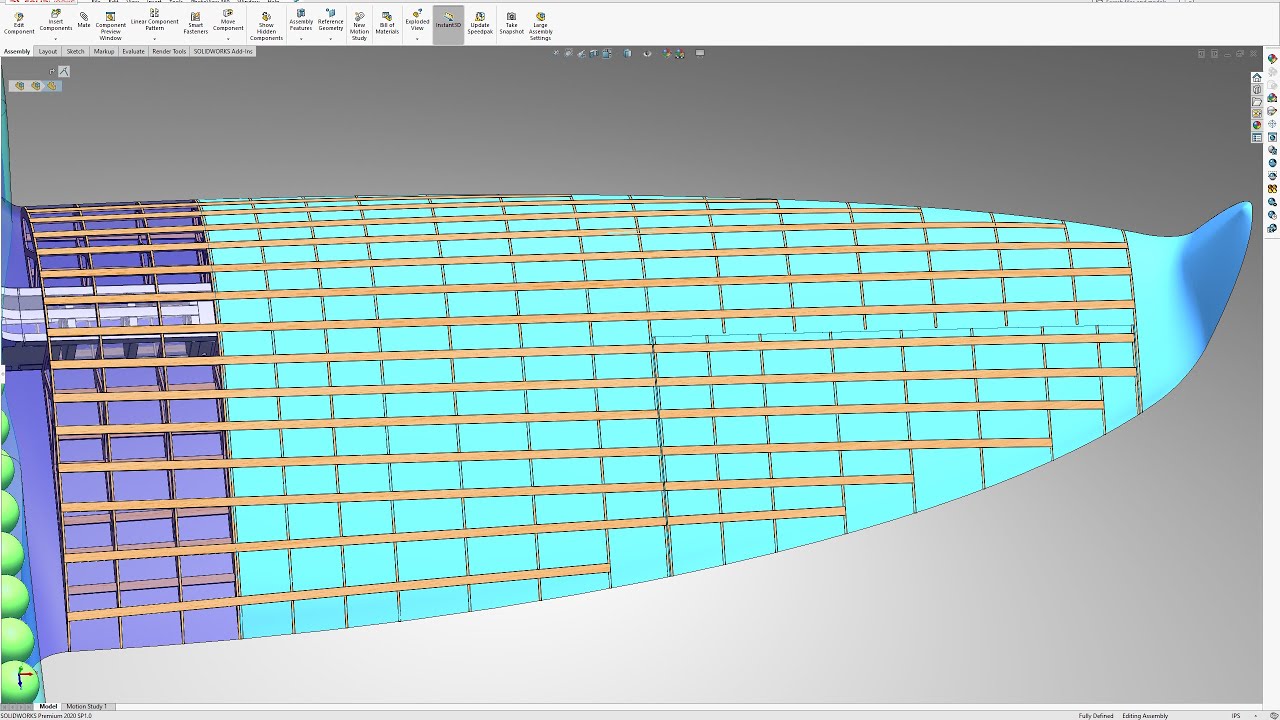This screenshot has height=720, width=1280.
Task: Create a New Motion Study
Action: pos(359,26)
